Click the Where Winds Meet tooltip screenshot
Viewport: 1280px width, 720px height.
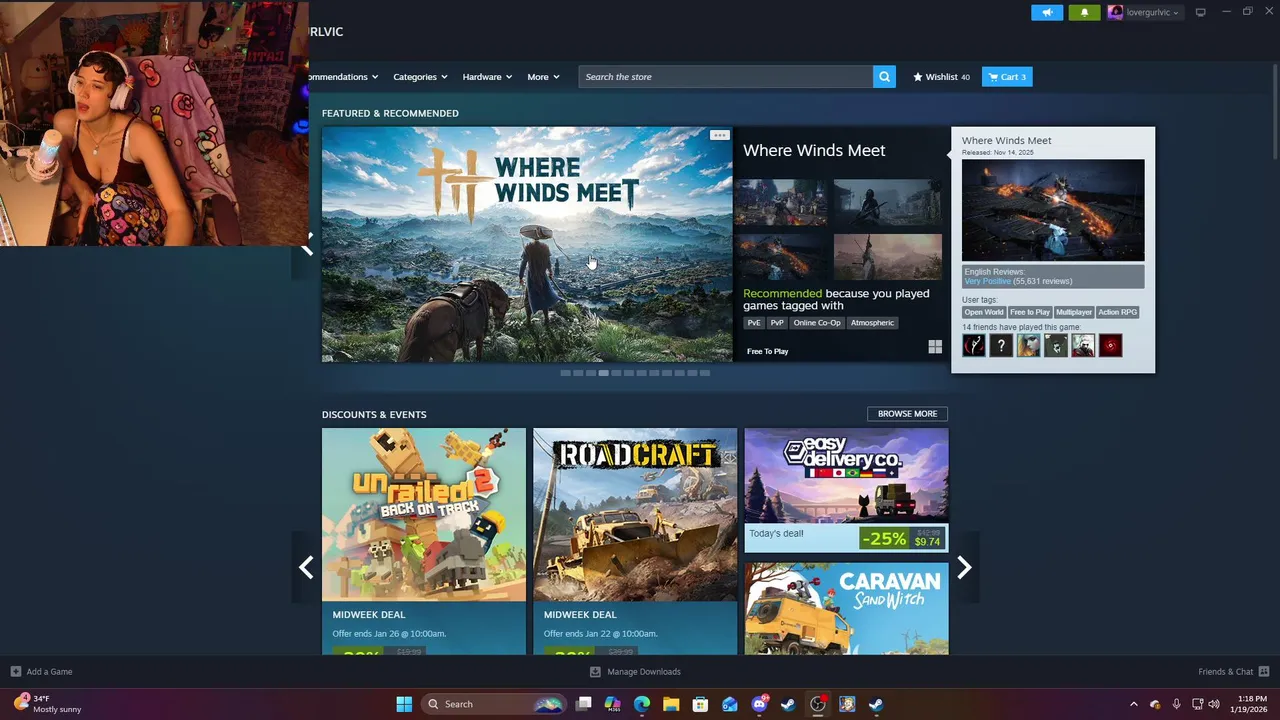pyautogui.click(x=1053, y=210)
